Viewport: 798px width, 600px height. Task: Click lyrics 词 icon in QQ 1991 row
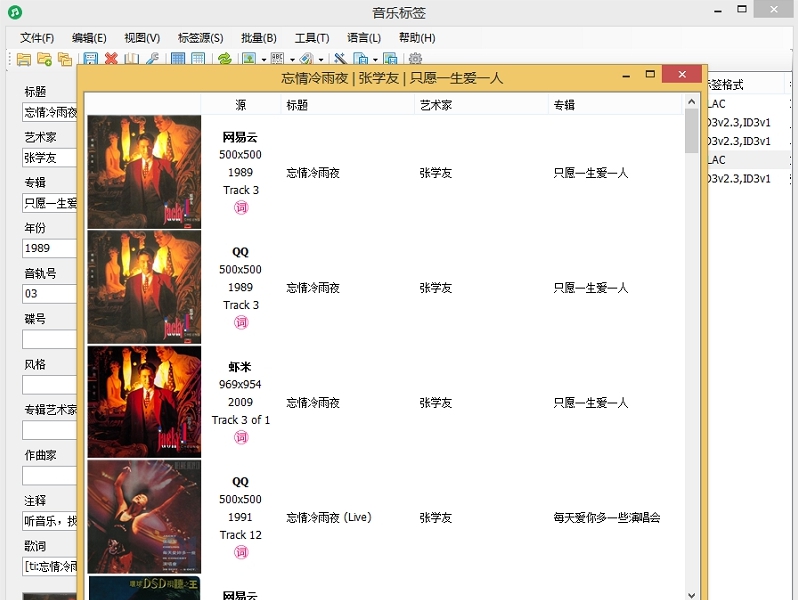tap(241, 552)
